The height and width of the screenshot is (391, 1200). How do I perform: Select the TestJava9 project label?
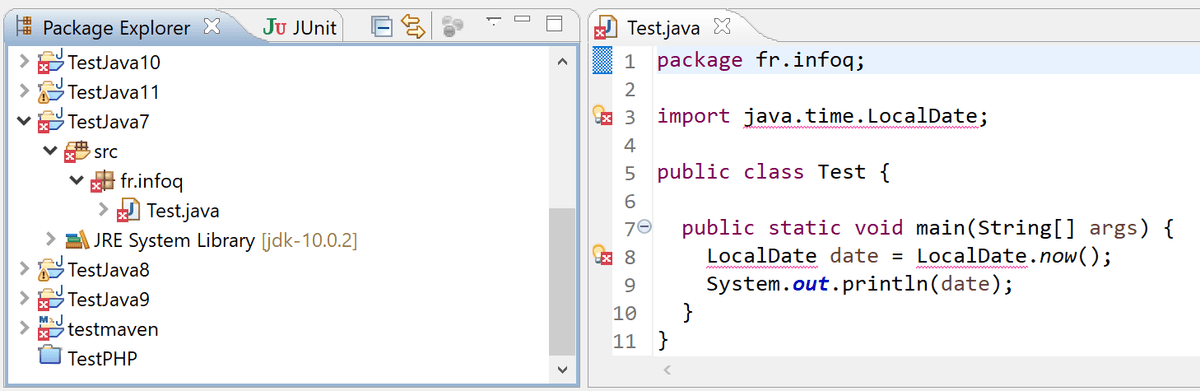pos(109,299)
